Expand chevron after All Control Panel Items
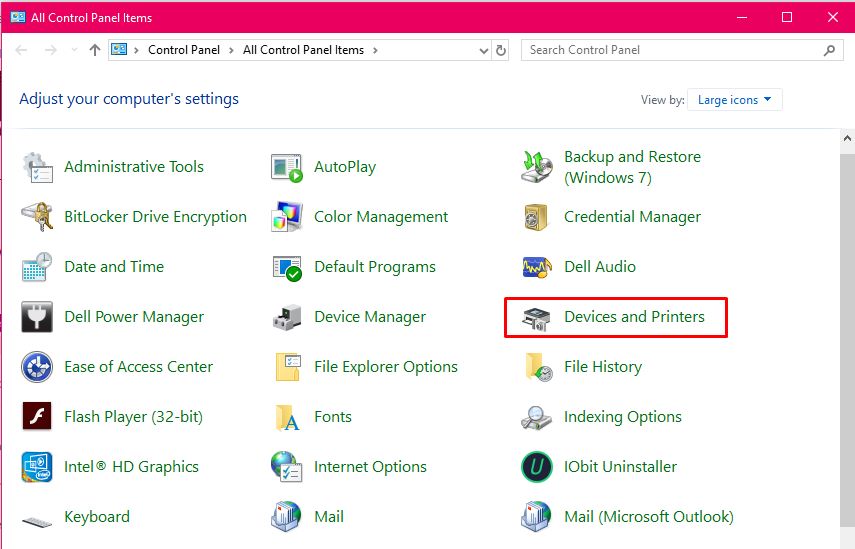Image resolution: width=855 pixels, height=549 pixels. [x=375, y=50]
